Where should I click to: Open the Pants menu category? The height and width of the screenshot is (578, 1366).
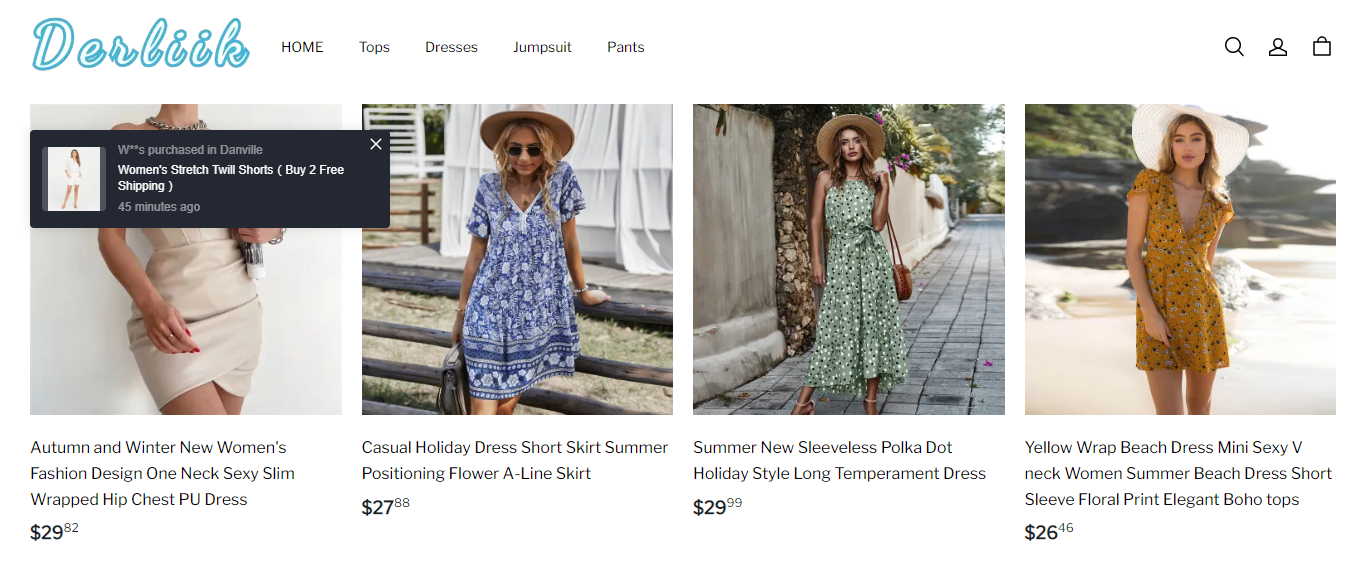tap(625, 47)
